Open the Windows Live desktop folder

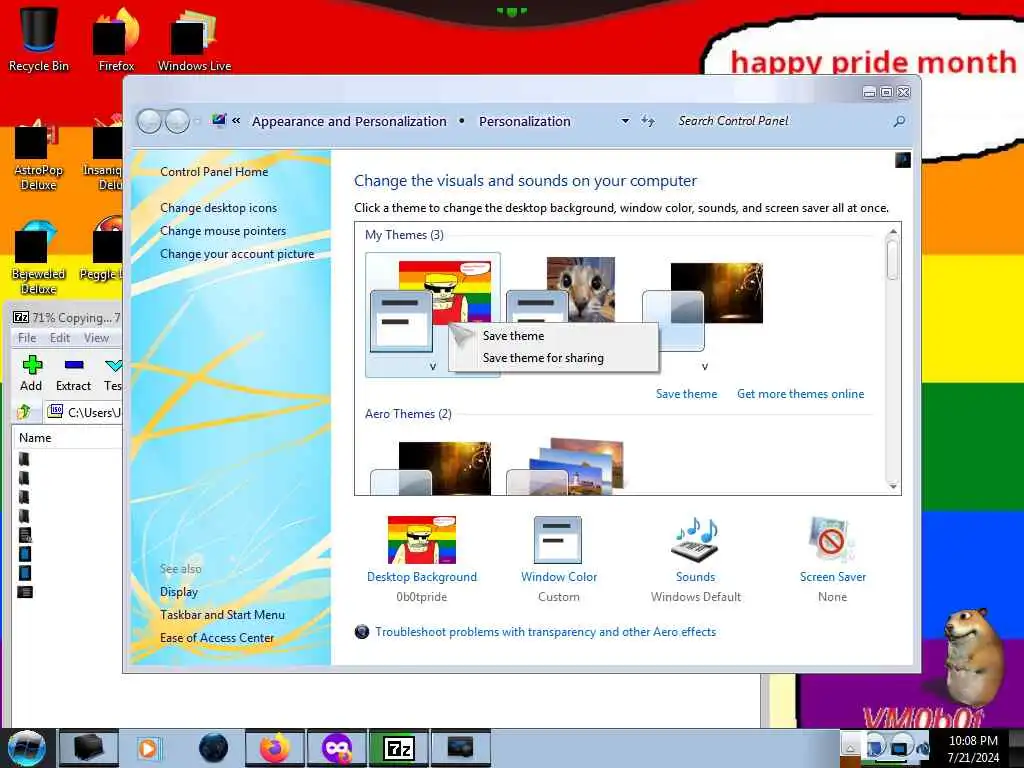[x=194, y=39]
